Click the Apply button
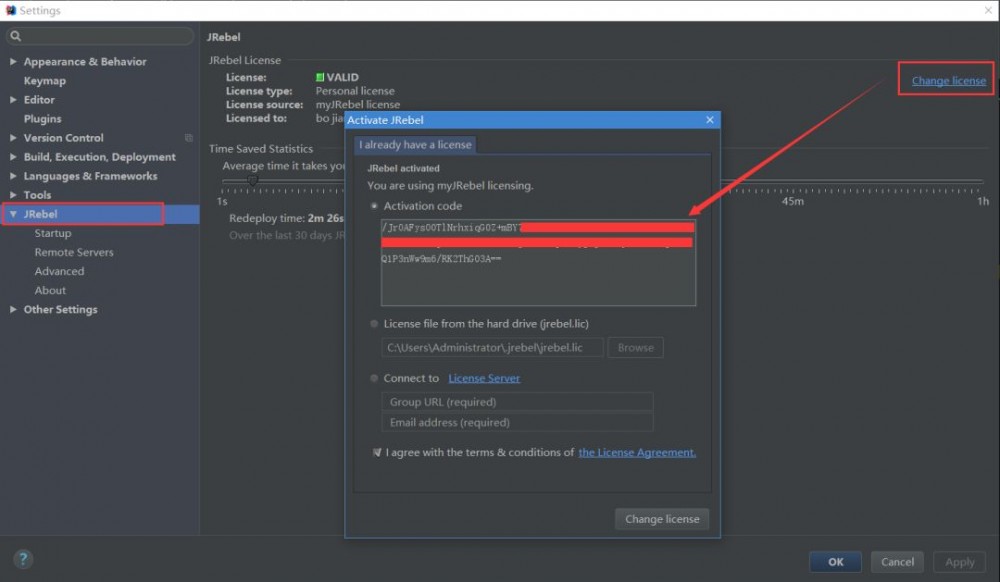Image resolution: width=1000 pixels, height=582 pixels. coord(959,561)
